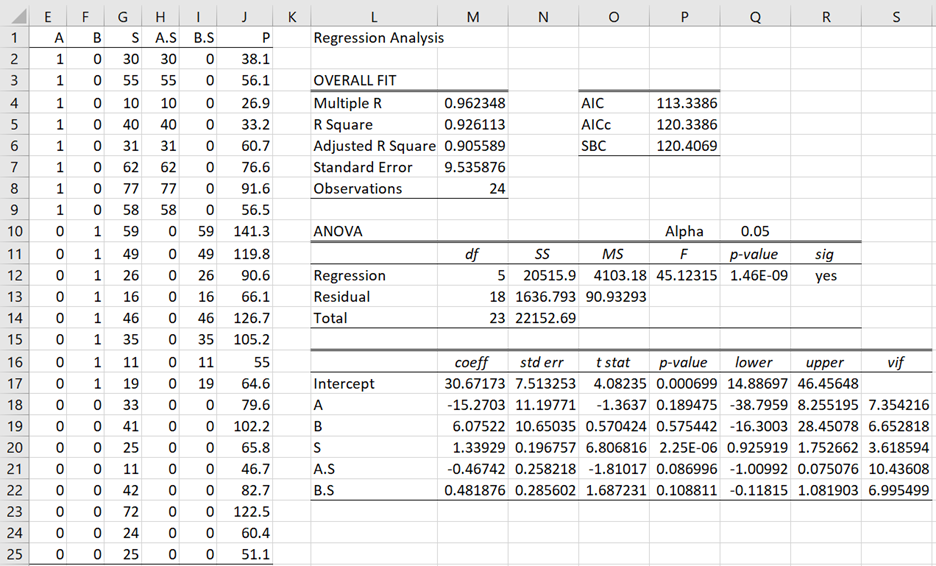Viewport: 936px width, 566px height.
Task: Click the 'Intercept' label cell
Action: point(374,383)
